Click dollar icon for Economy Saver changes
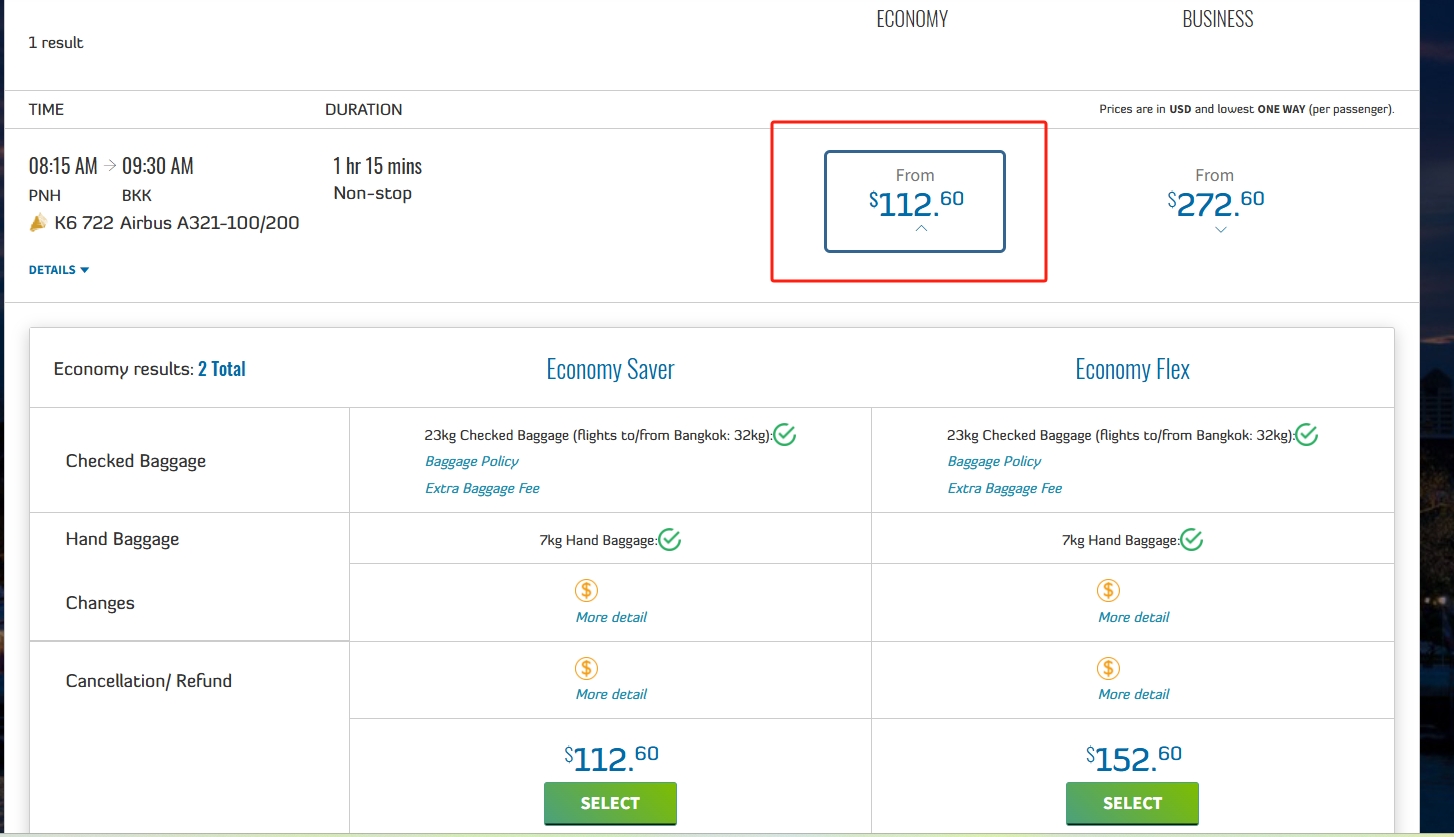The height and width of the screenshot is (837, 1454). coord(587,591)
